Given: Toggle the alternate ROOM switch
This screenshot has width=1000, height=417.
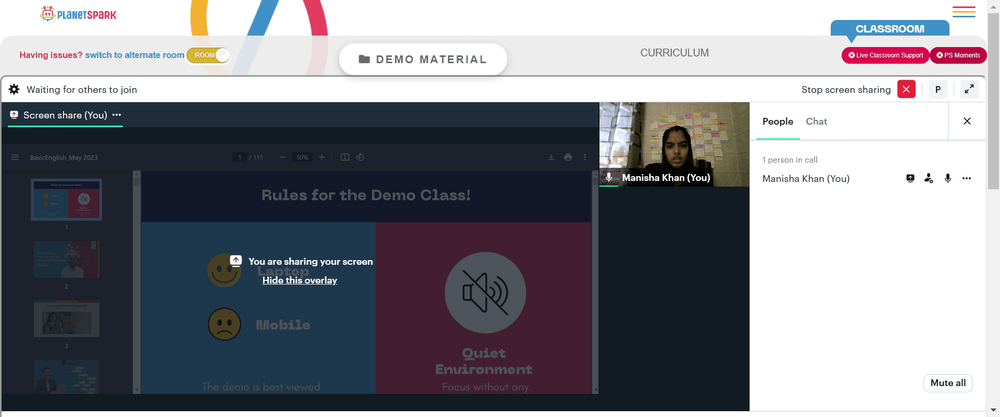Looking at the screenshot, I should (209, 55).
